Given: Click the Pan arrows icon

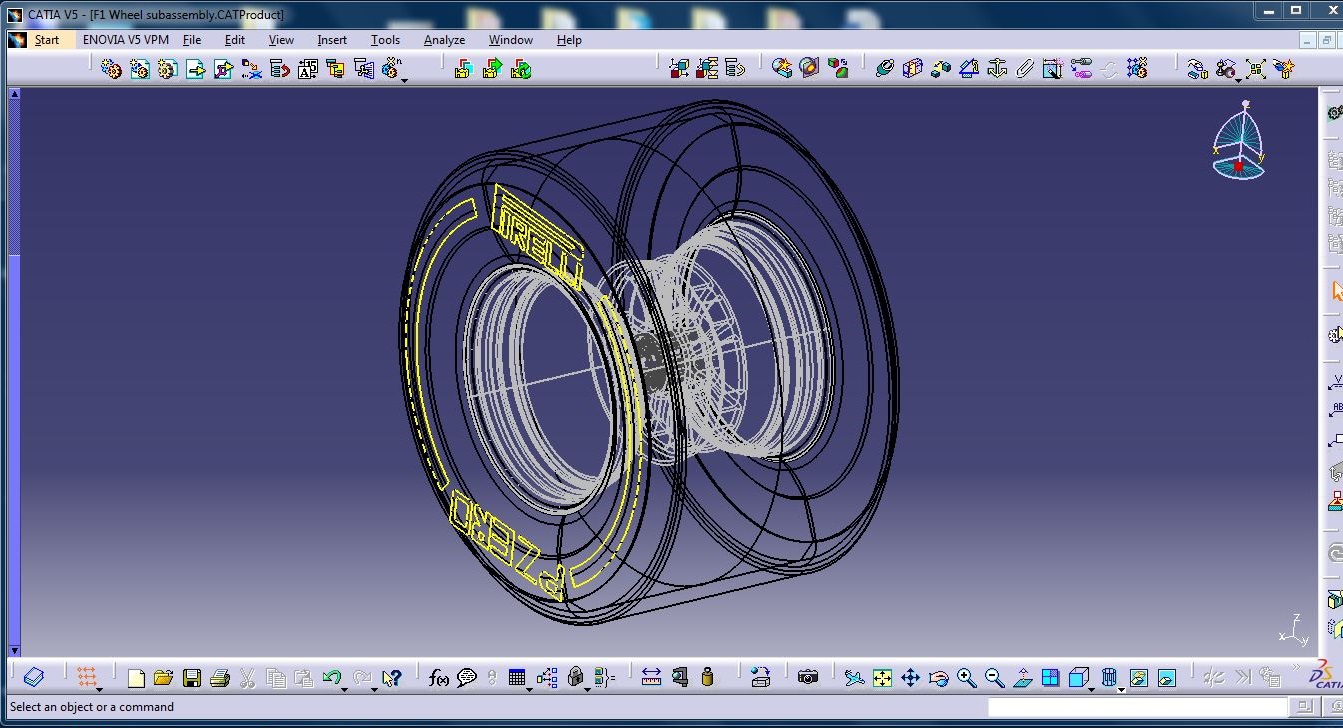Looking at the screenshot, I should [910, 678].
